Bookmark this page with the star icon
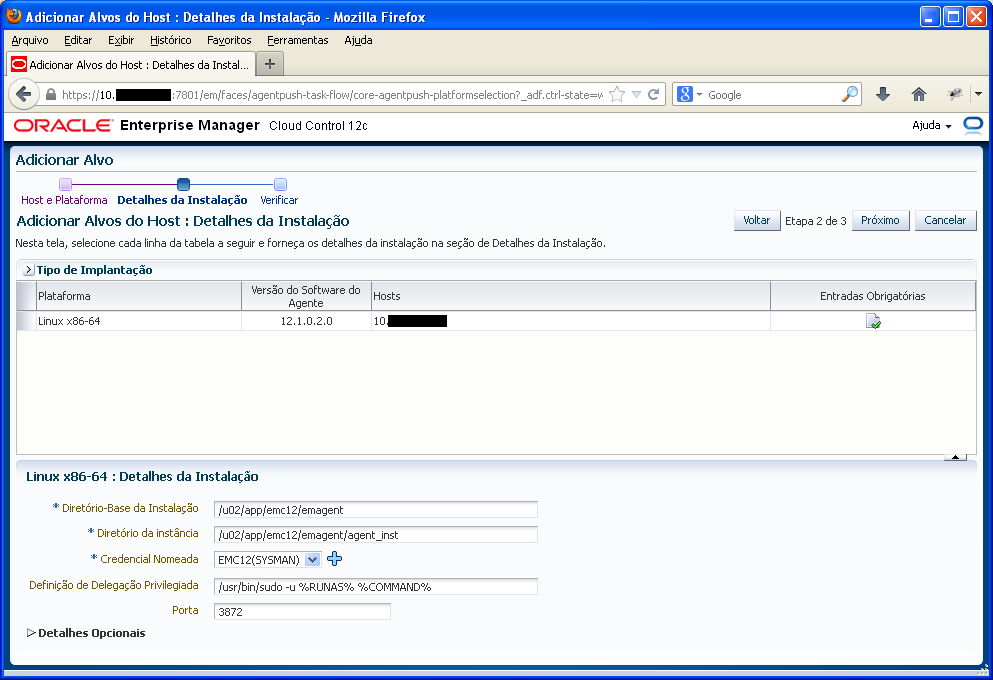This screenshot has height=680, width=993. click(x=616, y=95)
